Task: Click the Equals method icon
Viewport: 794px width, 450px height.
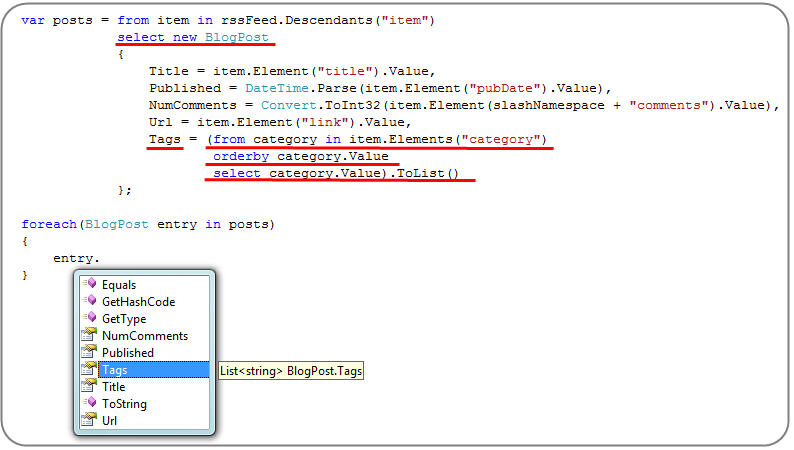Action: coord(90,283)
